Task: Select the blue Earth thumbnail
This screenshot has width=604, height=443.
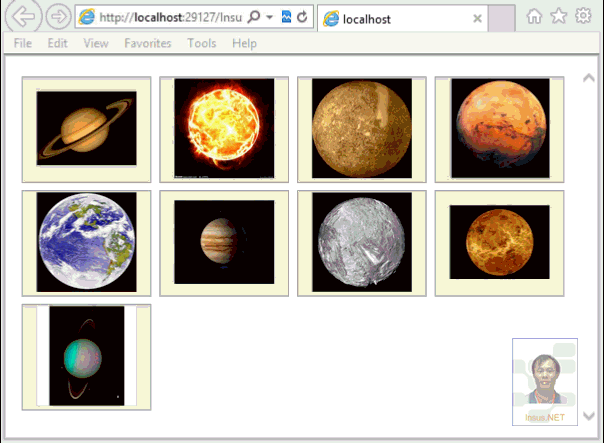Action: point(87,243)
